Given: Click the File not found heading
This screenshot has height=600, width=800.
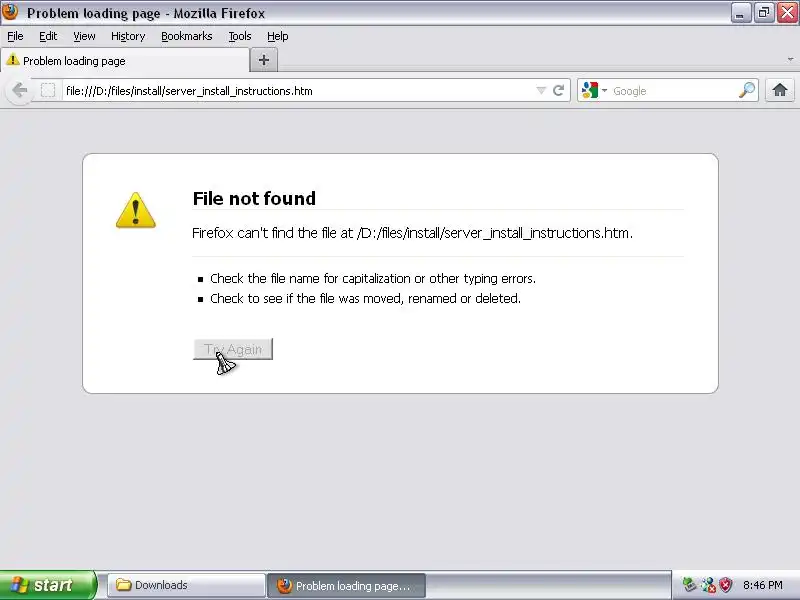Looking at the screenshot, I should point(254,198).
